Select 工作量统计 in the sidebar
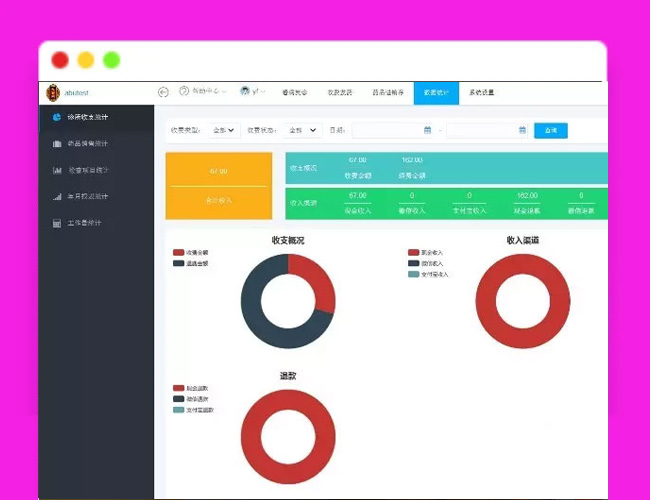This screenshot has width=650, height=500. click(97, 223)
